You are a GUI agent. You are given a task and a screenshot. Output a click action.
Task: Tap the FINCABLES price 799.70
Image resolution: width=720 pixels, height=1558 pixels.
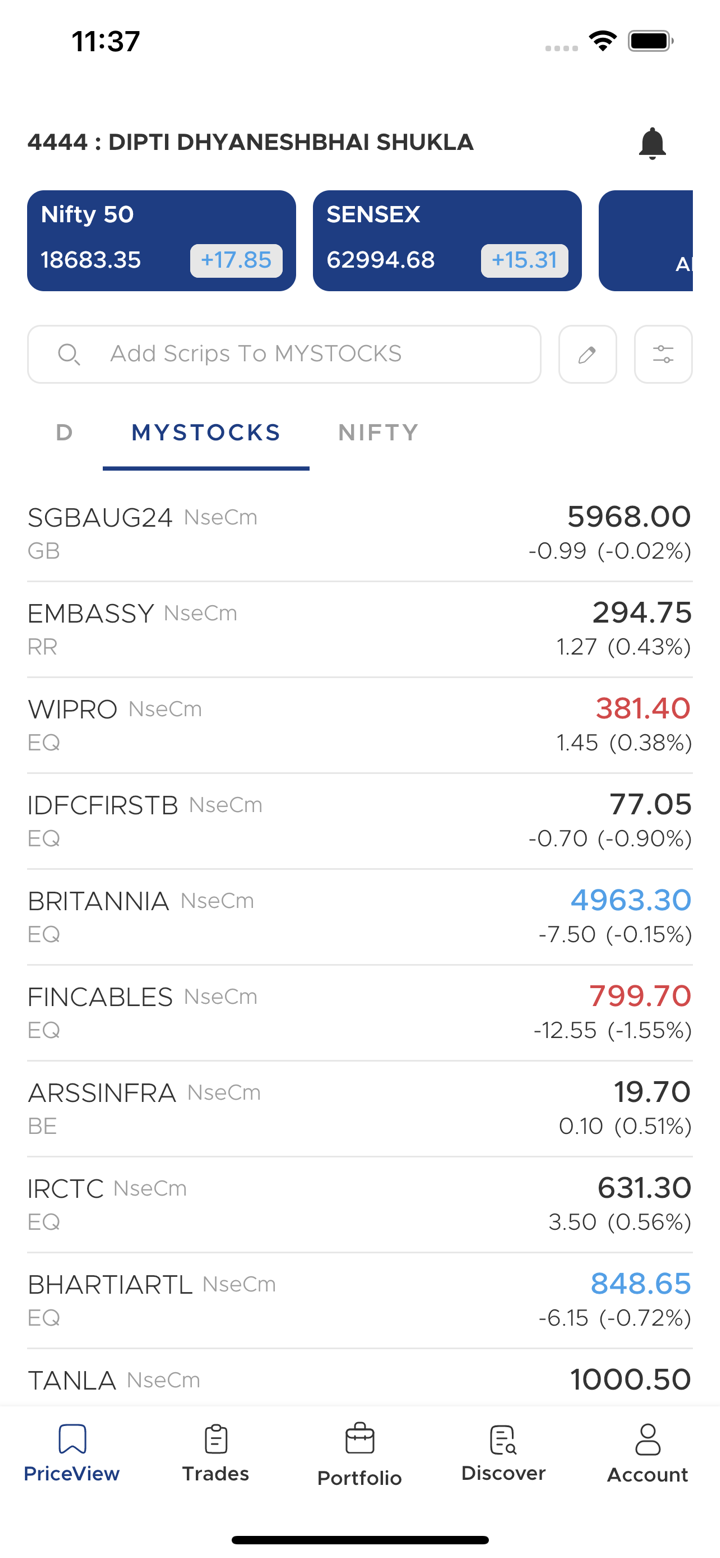pos(640,996)
